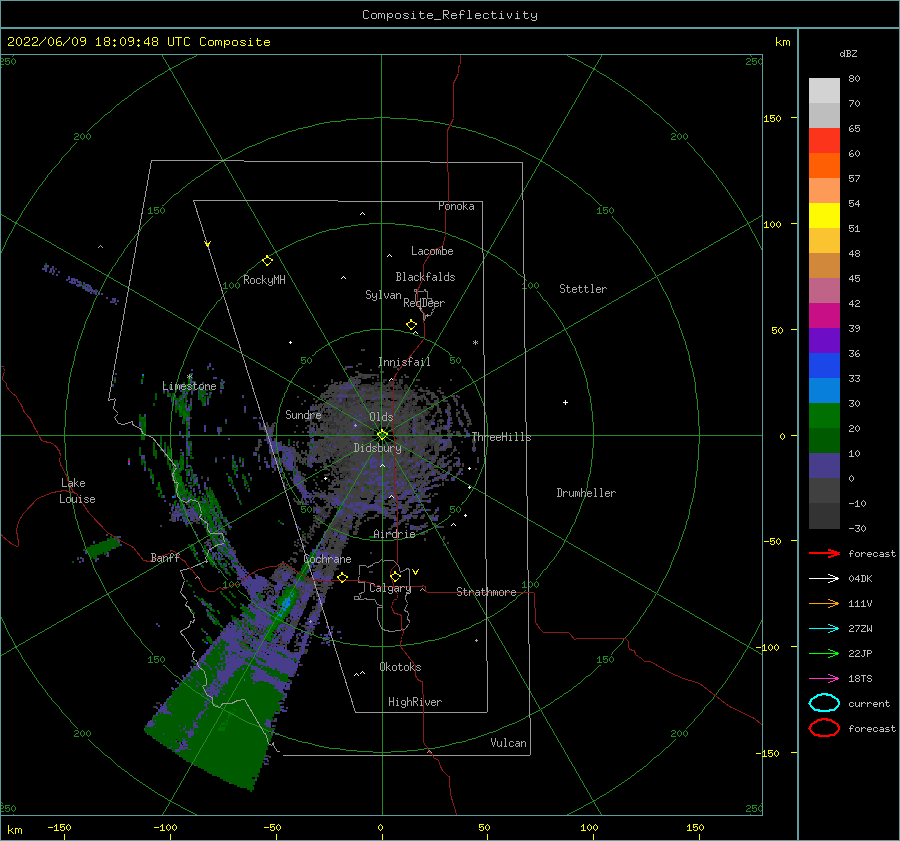The image size is (900, 841).
Task: Click the blue 36 dBZ color swatch
Action: coord(824,366)
